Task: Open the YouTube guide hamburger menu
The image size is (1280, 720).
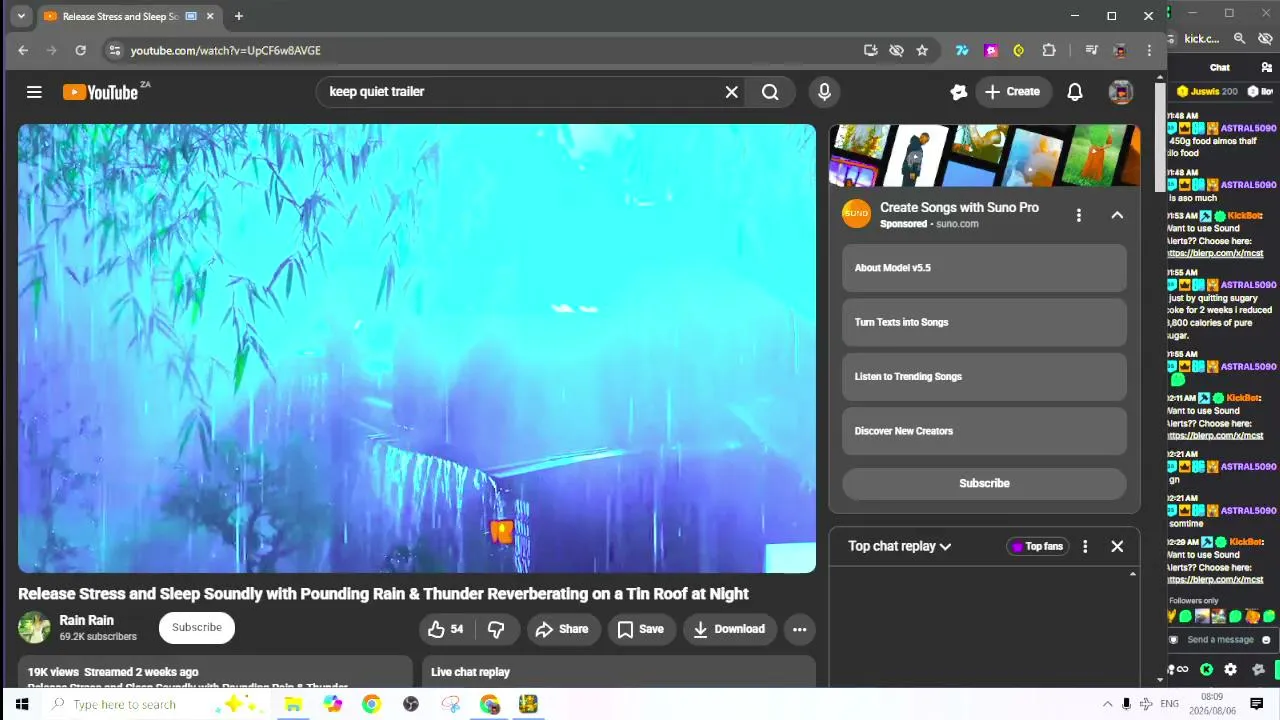Action: [x=34, y=92]
